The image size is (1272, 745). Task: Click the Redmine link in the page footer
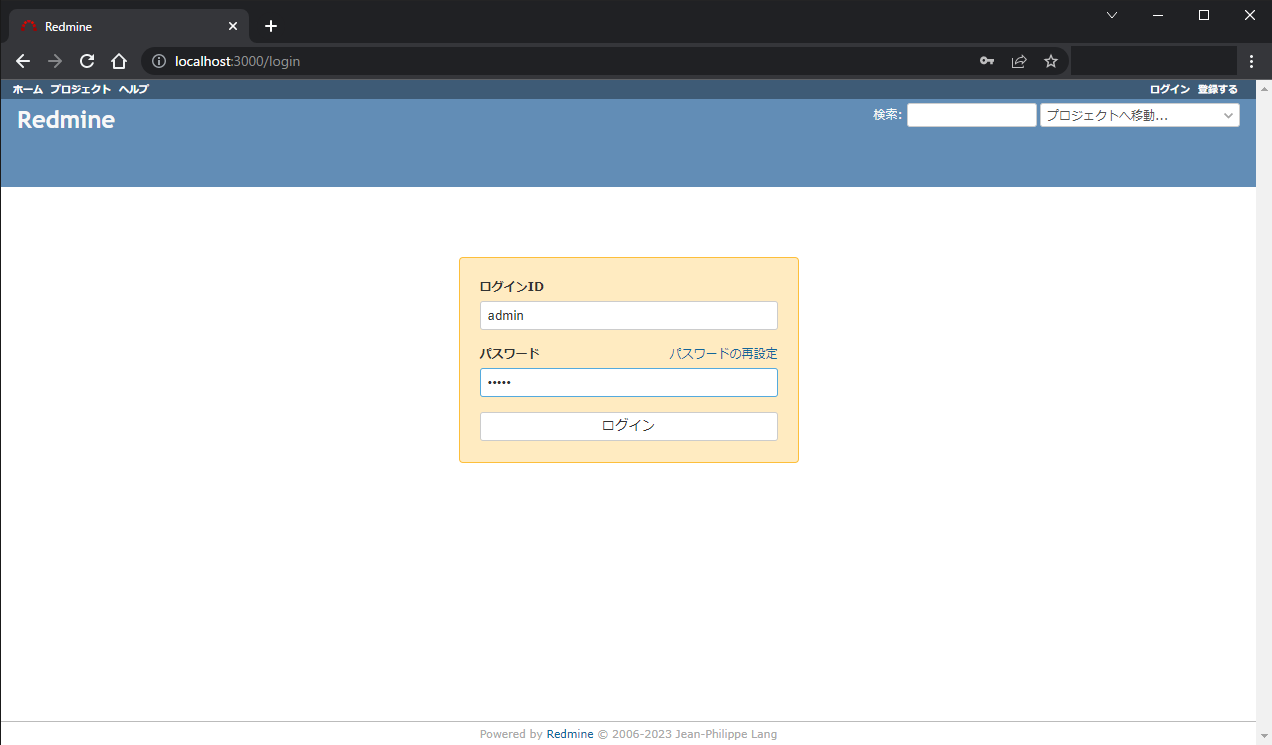click(x=570, y=733)
